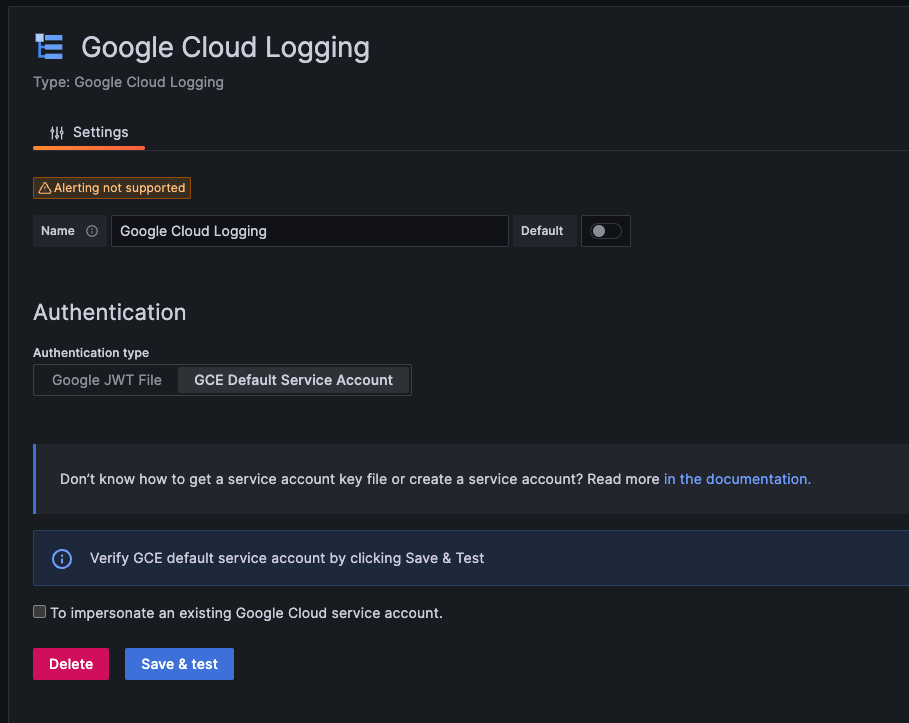909x723 pixels.
Task: Click the Delete button
Action: click(x=71, y=664)
